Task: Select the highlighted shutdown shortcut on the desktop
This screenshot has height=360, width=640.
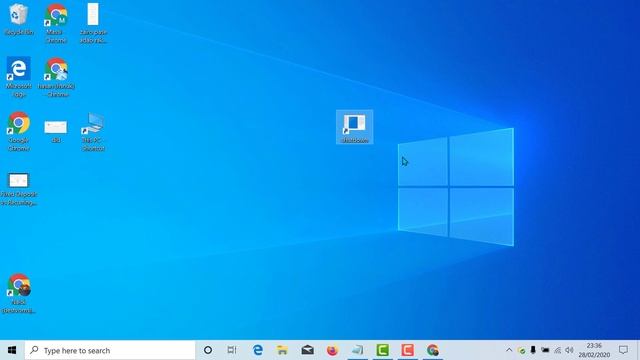Action: click(x=355, y=127)
